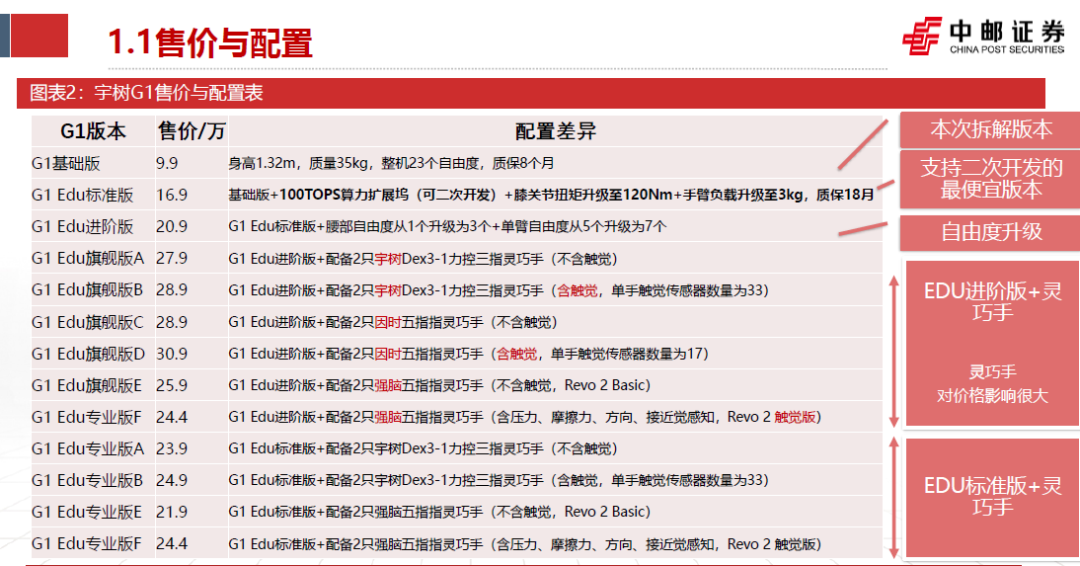The width and height of the screenshot is (1080, 566).
Task: Click the 自由度升级 callout box
Action: [x=990, y=233]
